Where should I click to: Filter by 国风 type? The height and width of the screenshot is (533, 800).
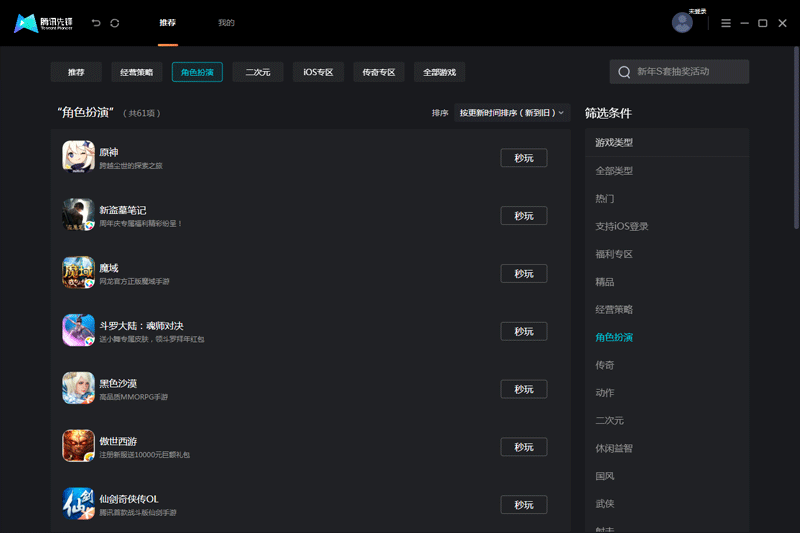pos(605,476)
